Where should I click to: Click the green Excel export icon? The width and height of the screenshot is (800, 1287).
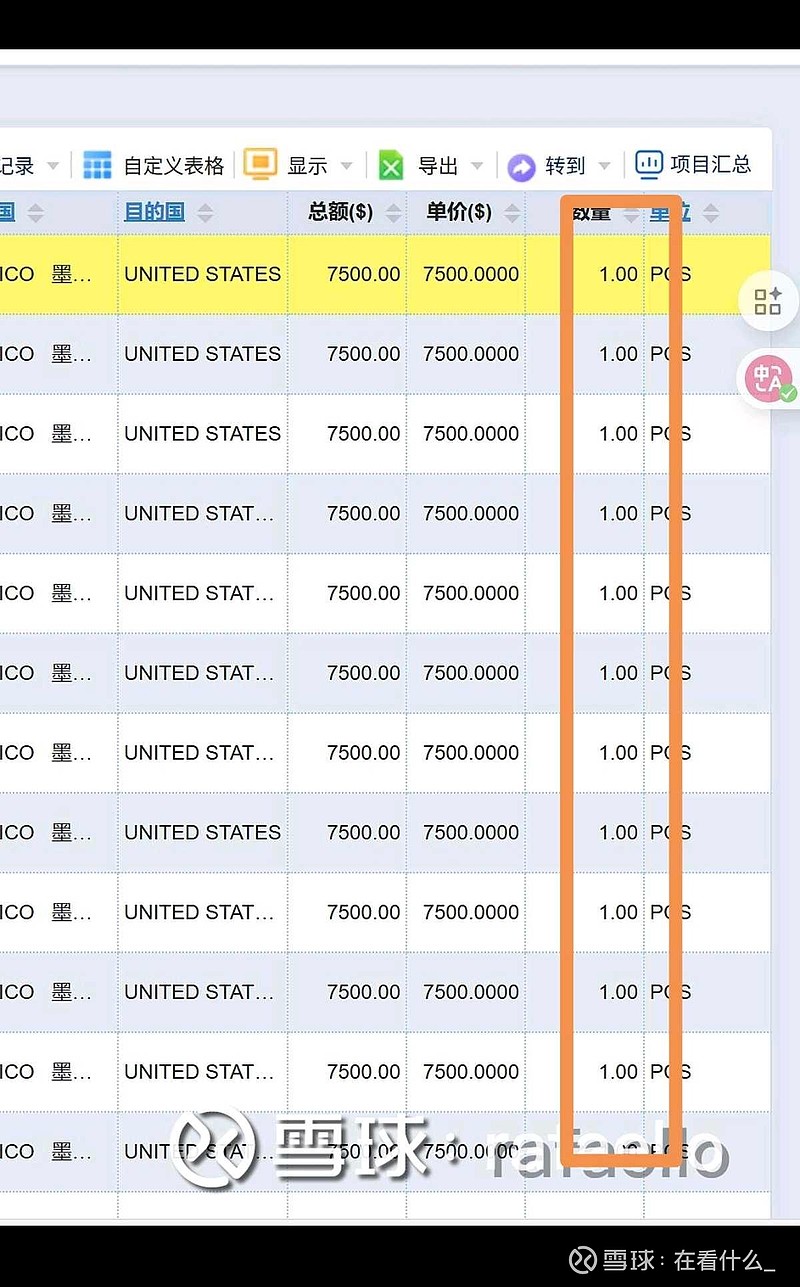coord(391,165)
